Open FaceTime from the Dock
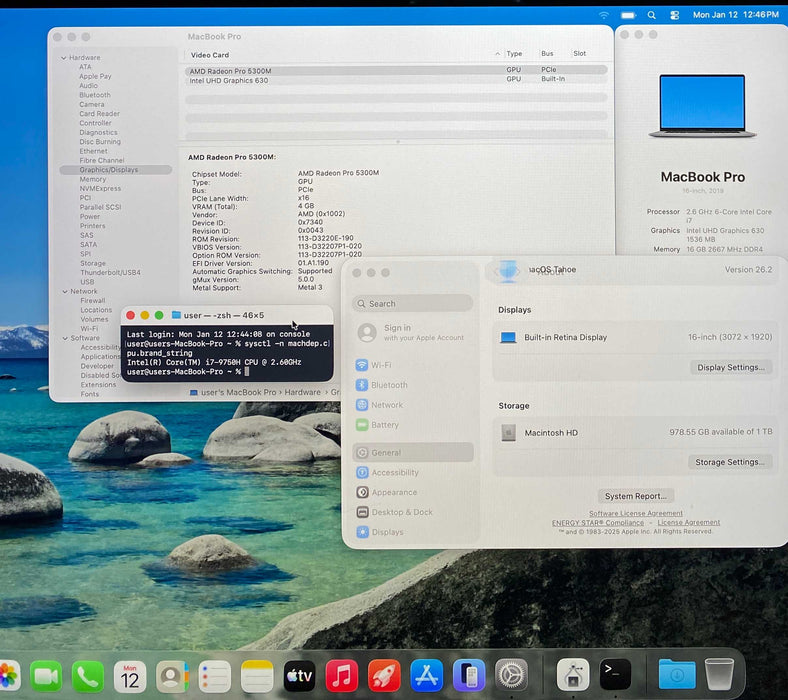Viewport: 788px width, 700px height. (x=46, y=676)
